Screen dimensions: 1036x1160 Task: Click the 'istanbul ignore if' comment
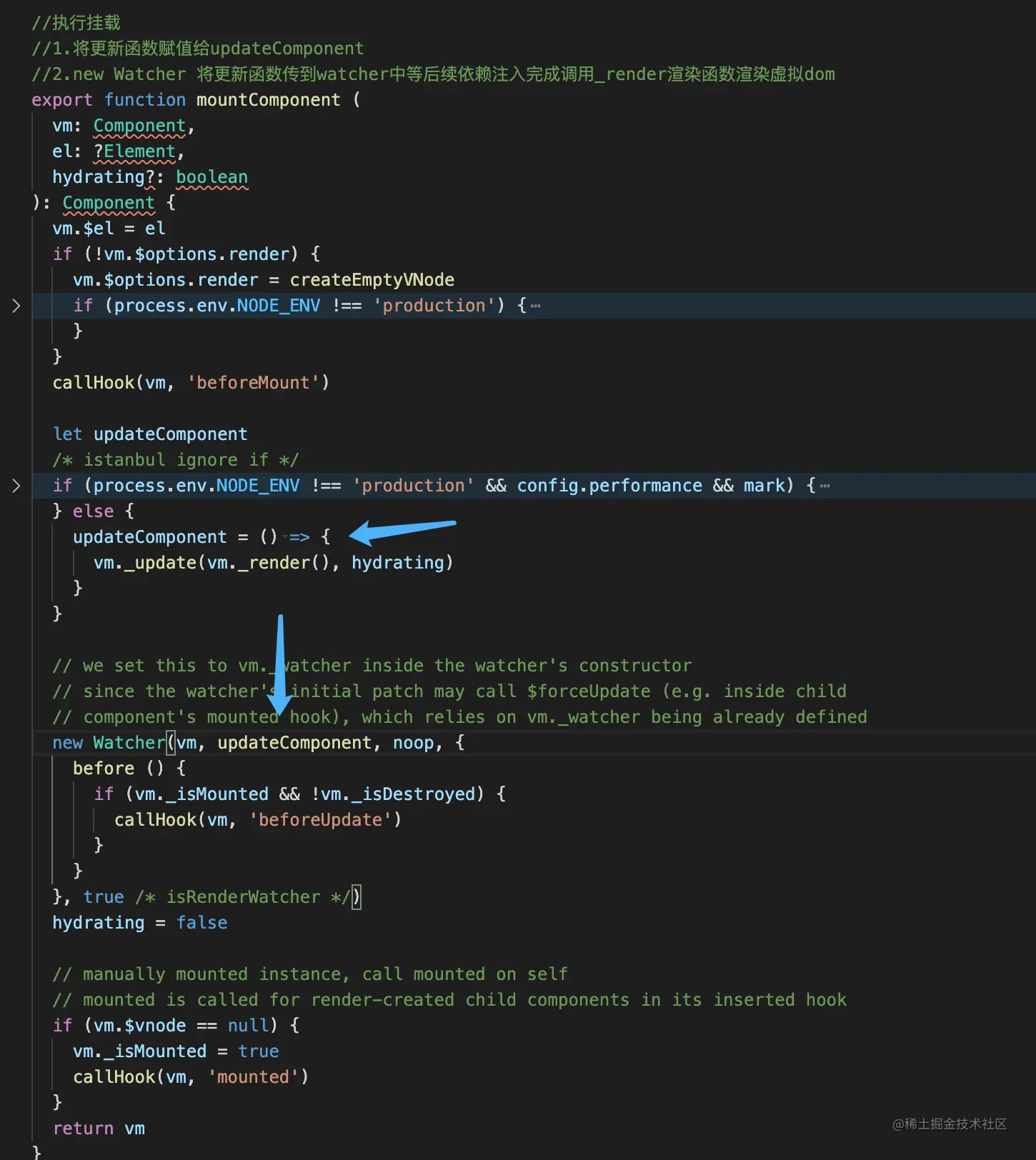tap(176, 460)
